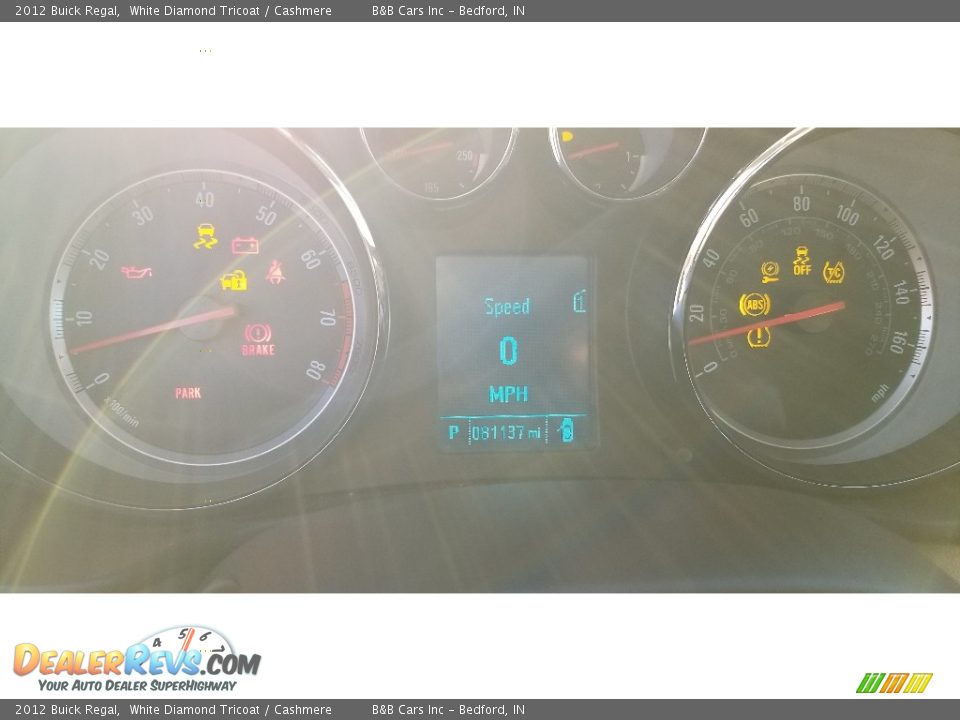960x720 pixels.
Task: Click the fuel door icon on center display
Action: tap(580, 301)
